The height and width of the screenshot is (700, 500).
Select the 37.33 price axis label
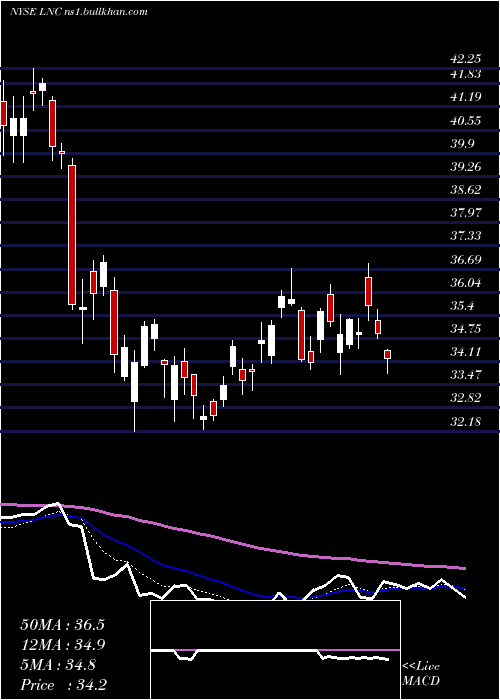[x=465, y=236]
